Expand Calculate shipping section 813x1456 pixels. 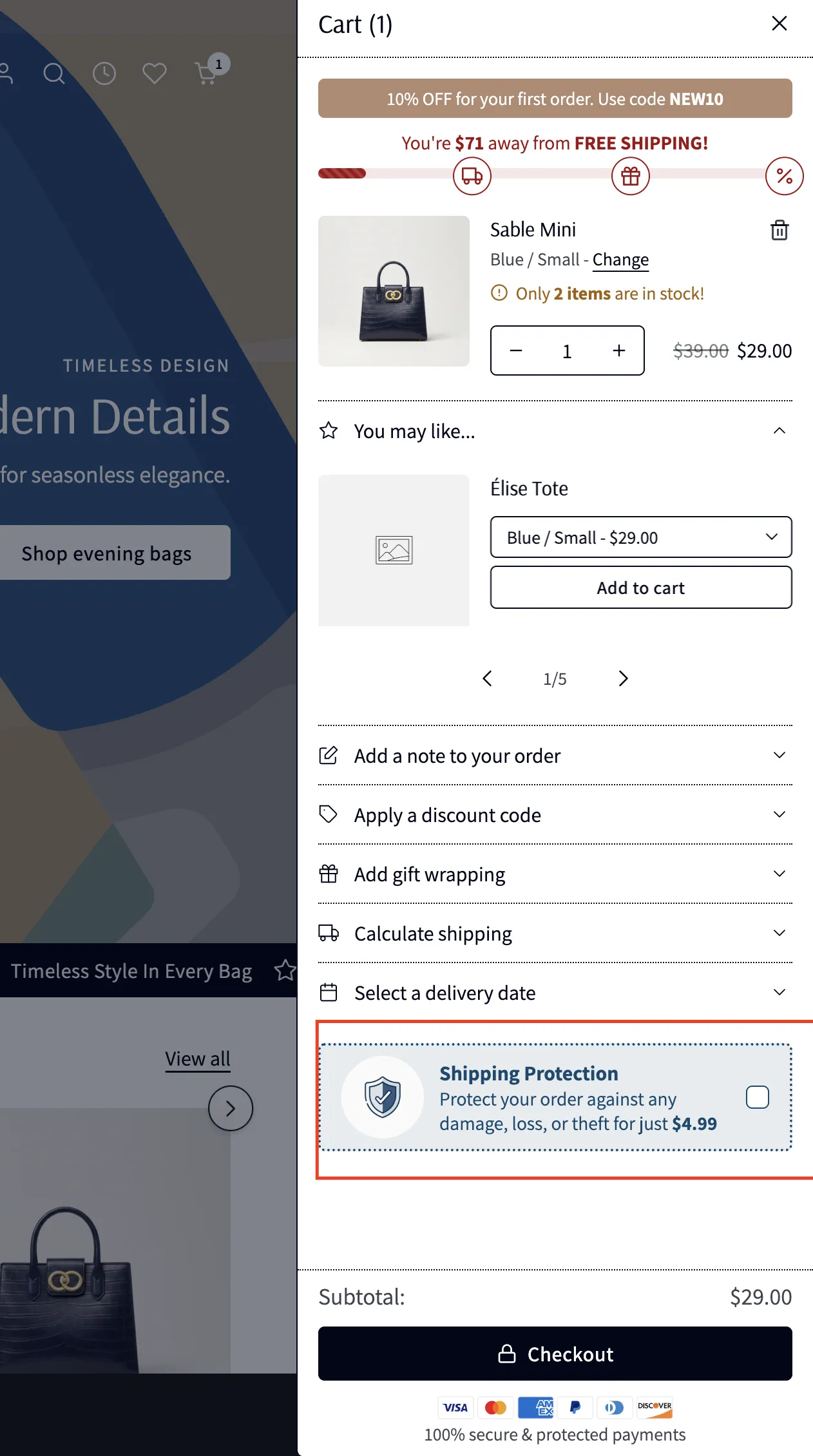555,934
